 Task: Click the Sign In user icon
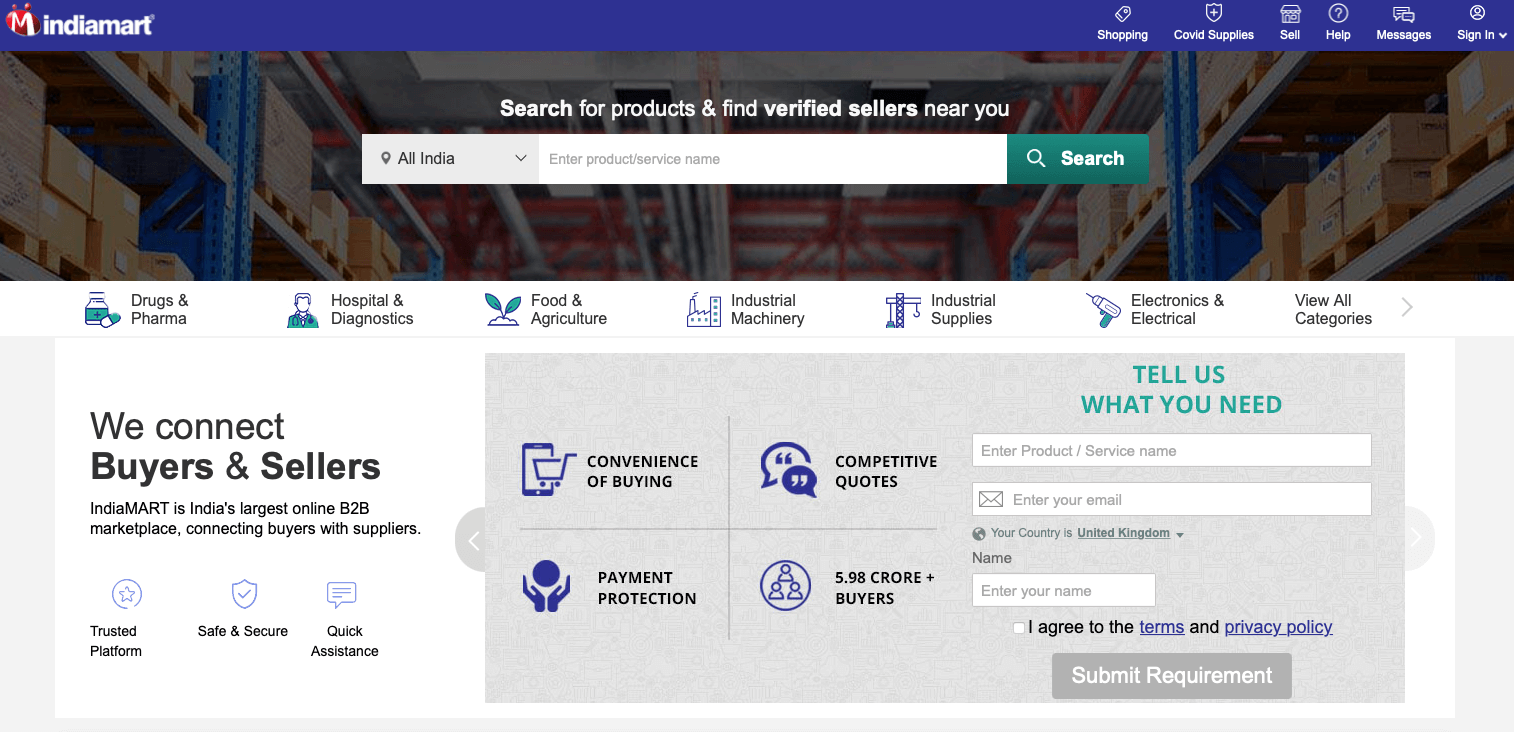1477,13
